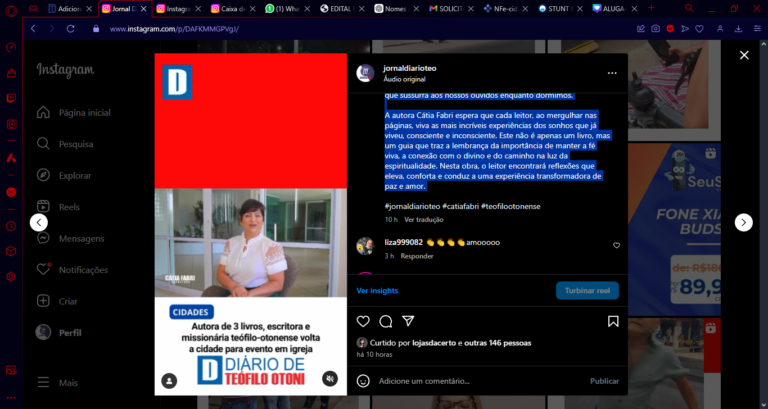This screenshot has height=409, width=768.
Task: Switch to the NFe-cid tab
Action: click(x=505, y=9)
